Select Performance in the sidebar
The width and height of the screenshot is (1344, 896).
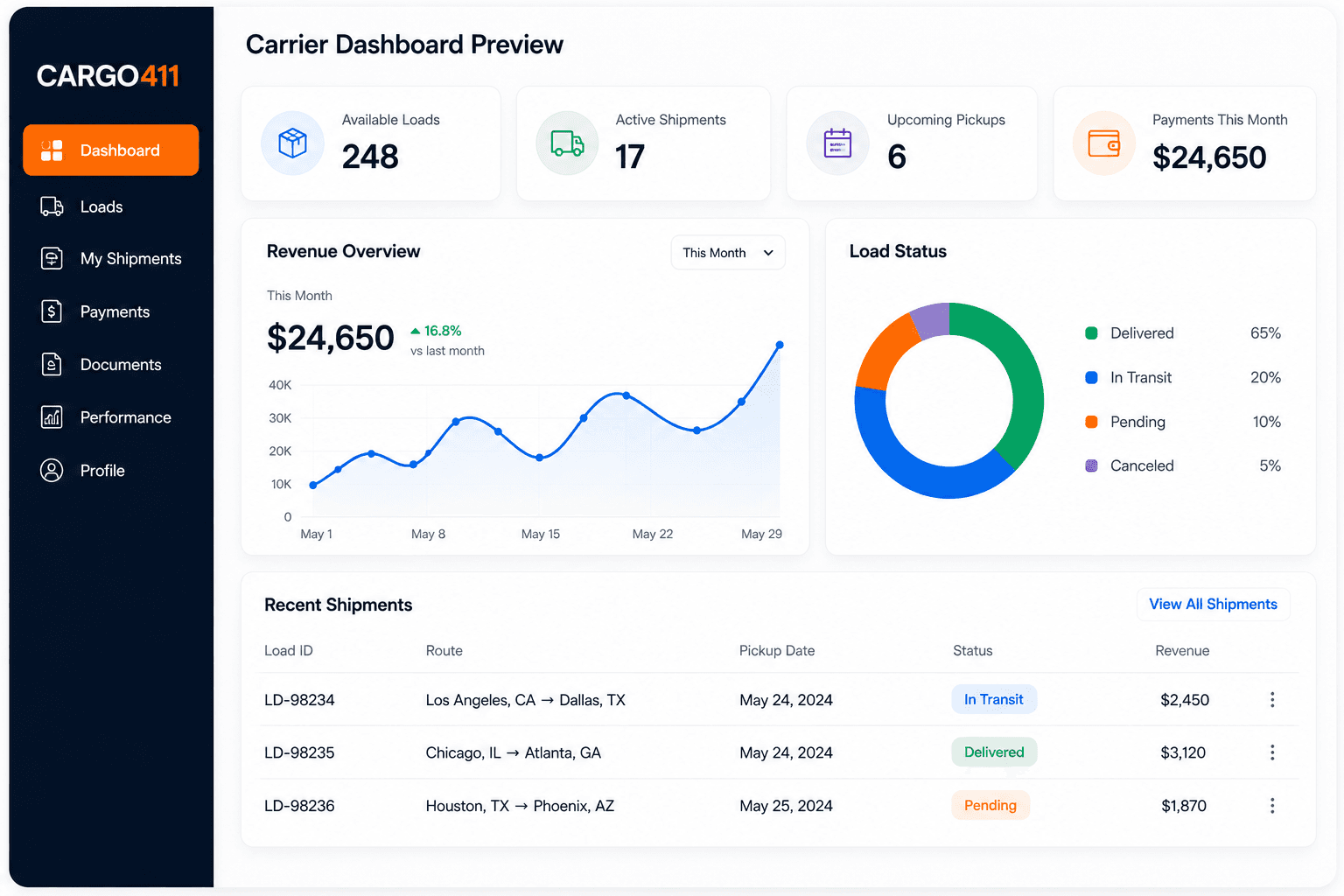point(126,417)
